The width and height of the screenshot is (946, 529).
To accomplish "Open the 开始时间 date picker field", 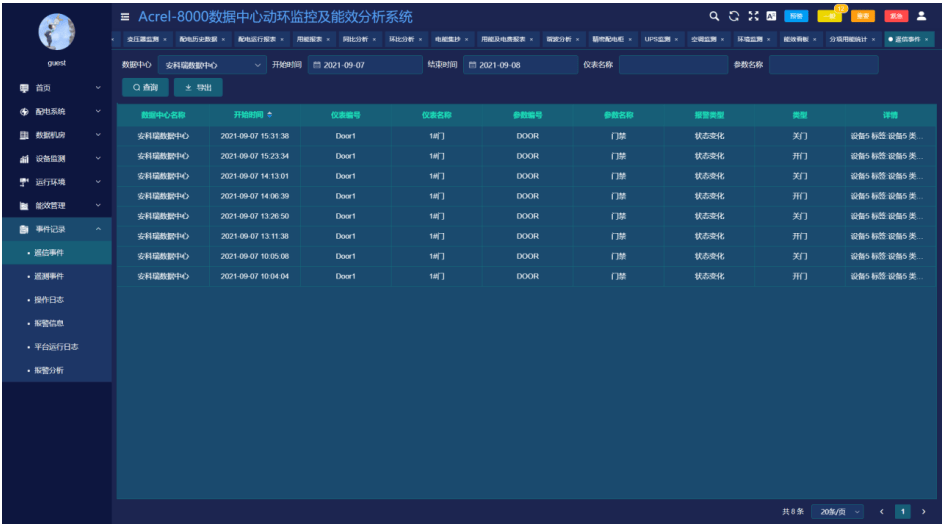I will [364, 65].
